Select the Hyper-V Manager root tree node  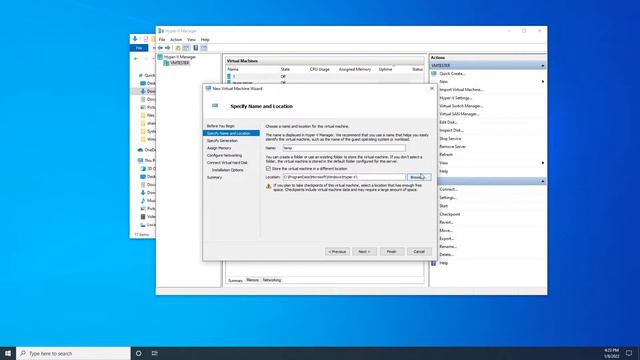[x=180, y=57]
